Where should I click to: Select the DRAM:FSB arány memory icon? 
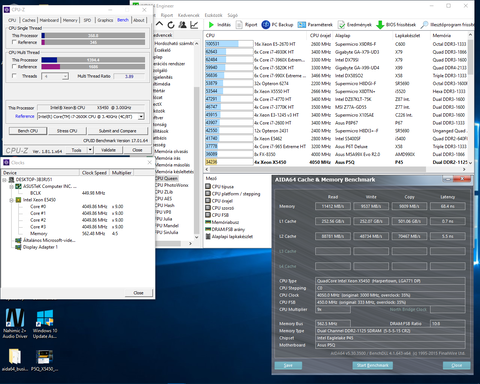point(208,229)
